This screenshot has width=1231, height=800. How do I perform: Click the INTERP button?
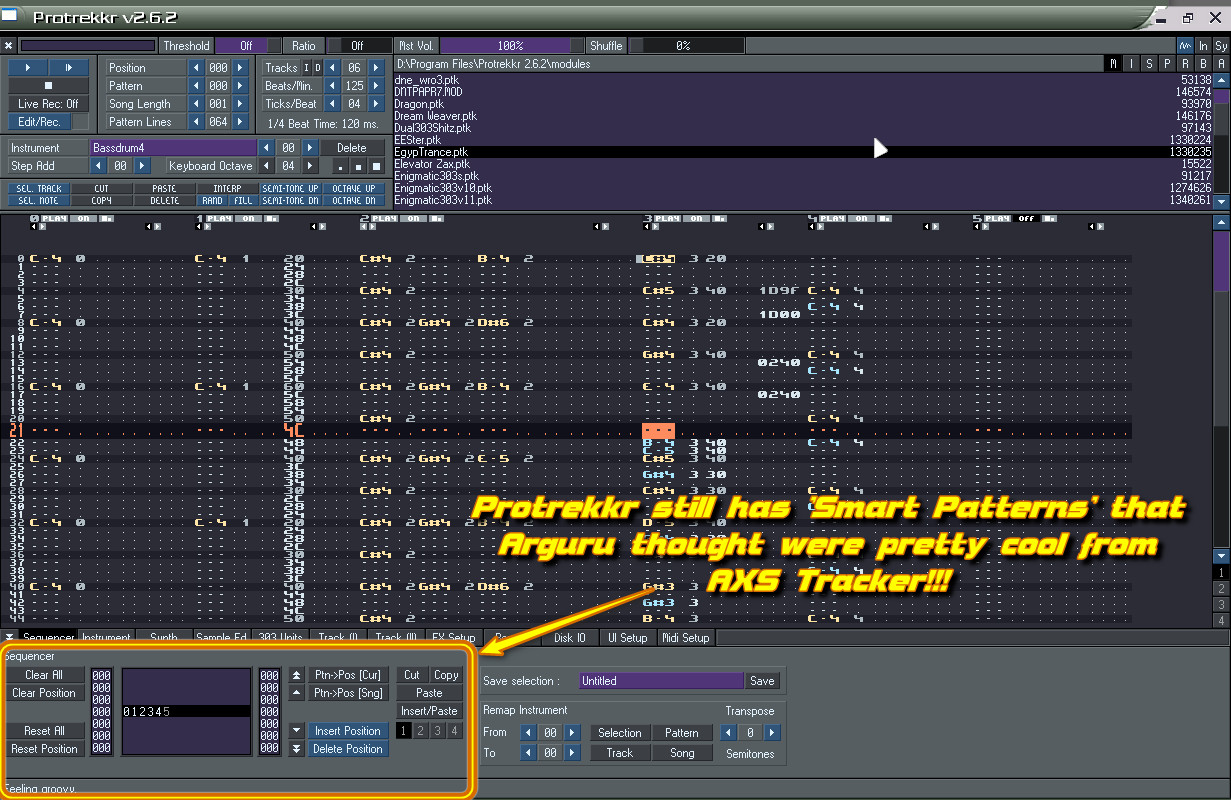[x=227, y=188]
